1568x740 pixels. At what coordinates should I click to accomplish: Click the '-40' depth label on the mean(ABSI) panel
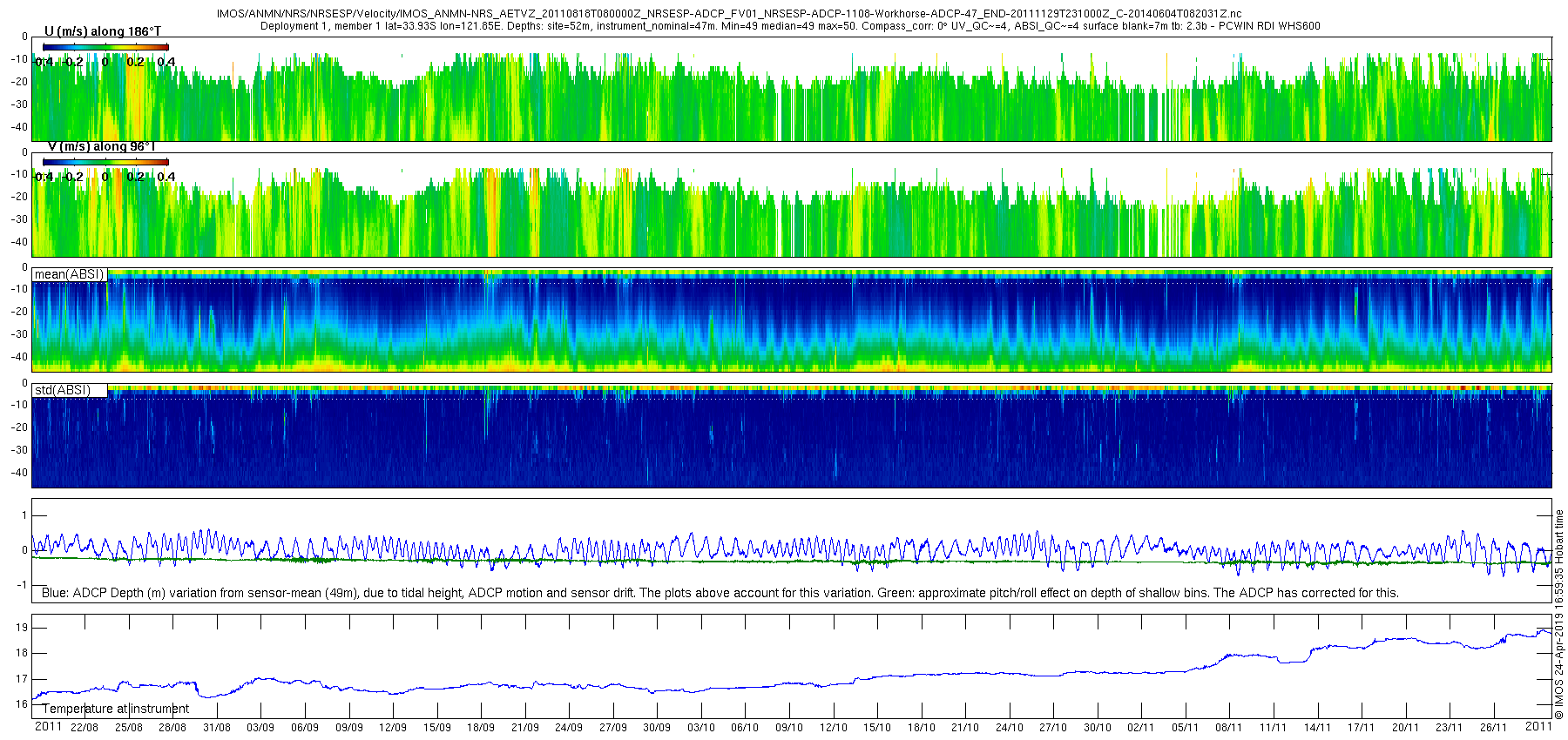click(19, 357)
